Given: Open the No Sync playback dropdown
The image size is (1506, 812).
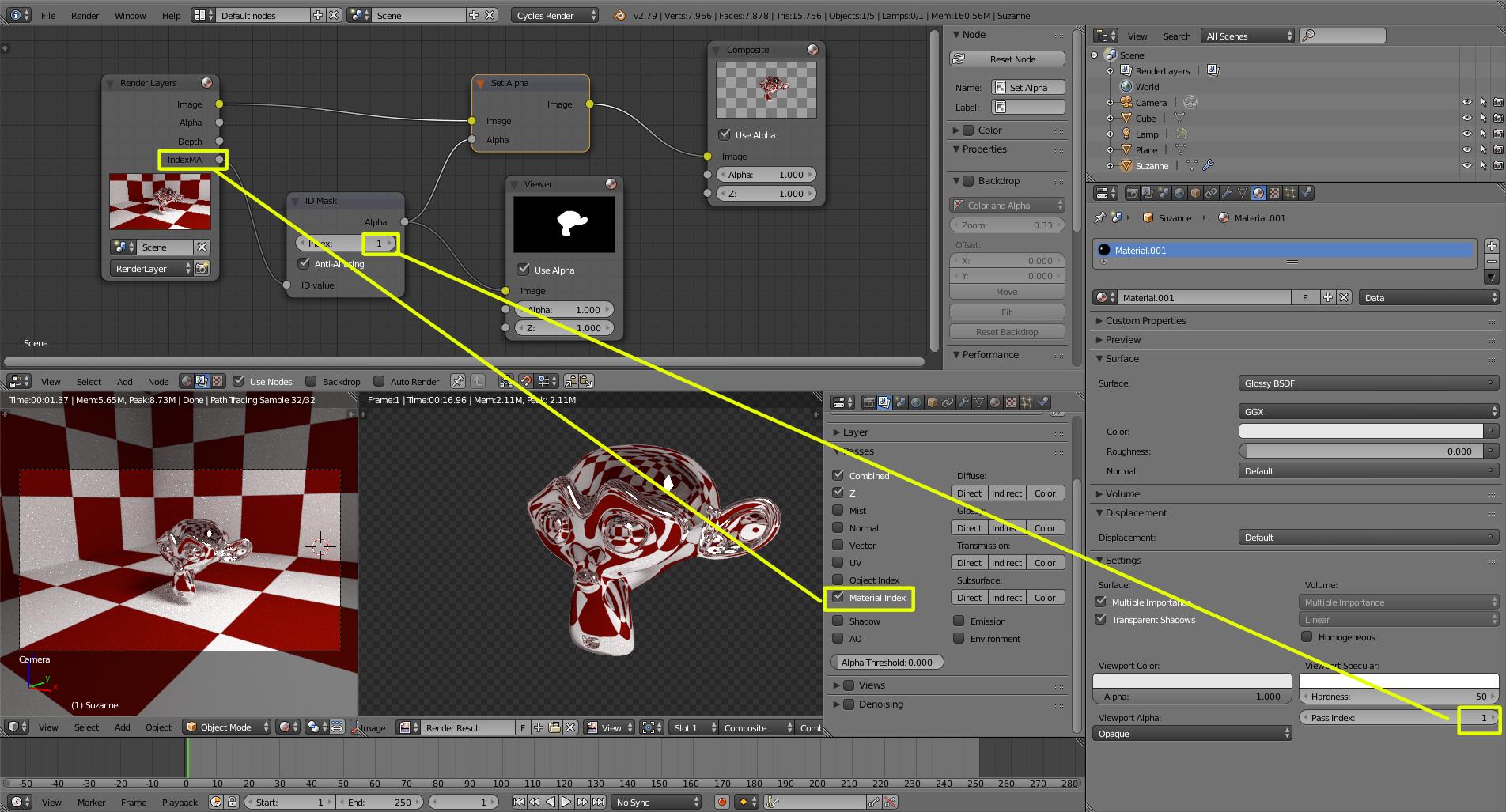Looking at the screenshot, I should click(657, 802).
